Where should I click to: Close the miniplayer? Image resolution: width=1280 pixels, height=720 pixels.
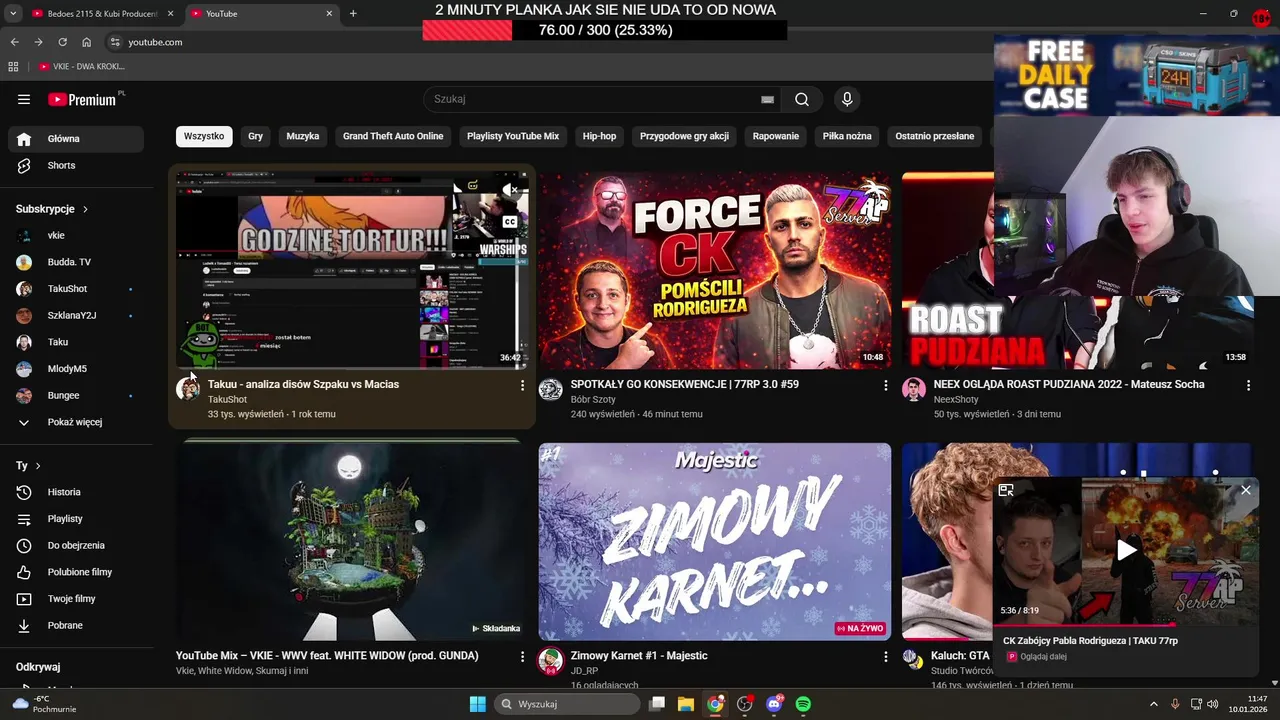(1245, 490)
